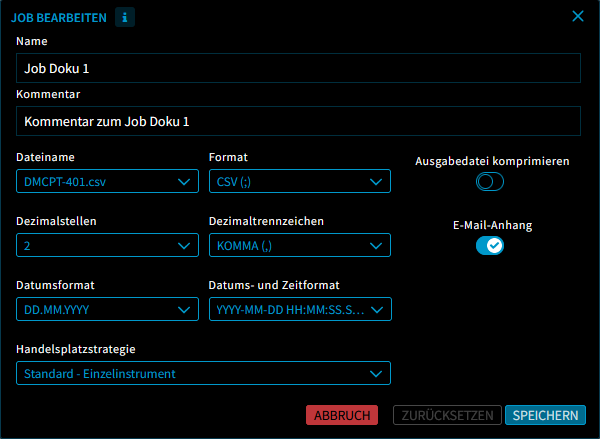This screenshot has height=439, width=600.
Task: Close the Job bearbeiten dialog
Action: point(578,16)
